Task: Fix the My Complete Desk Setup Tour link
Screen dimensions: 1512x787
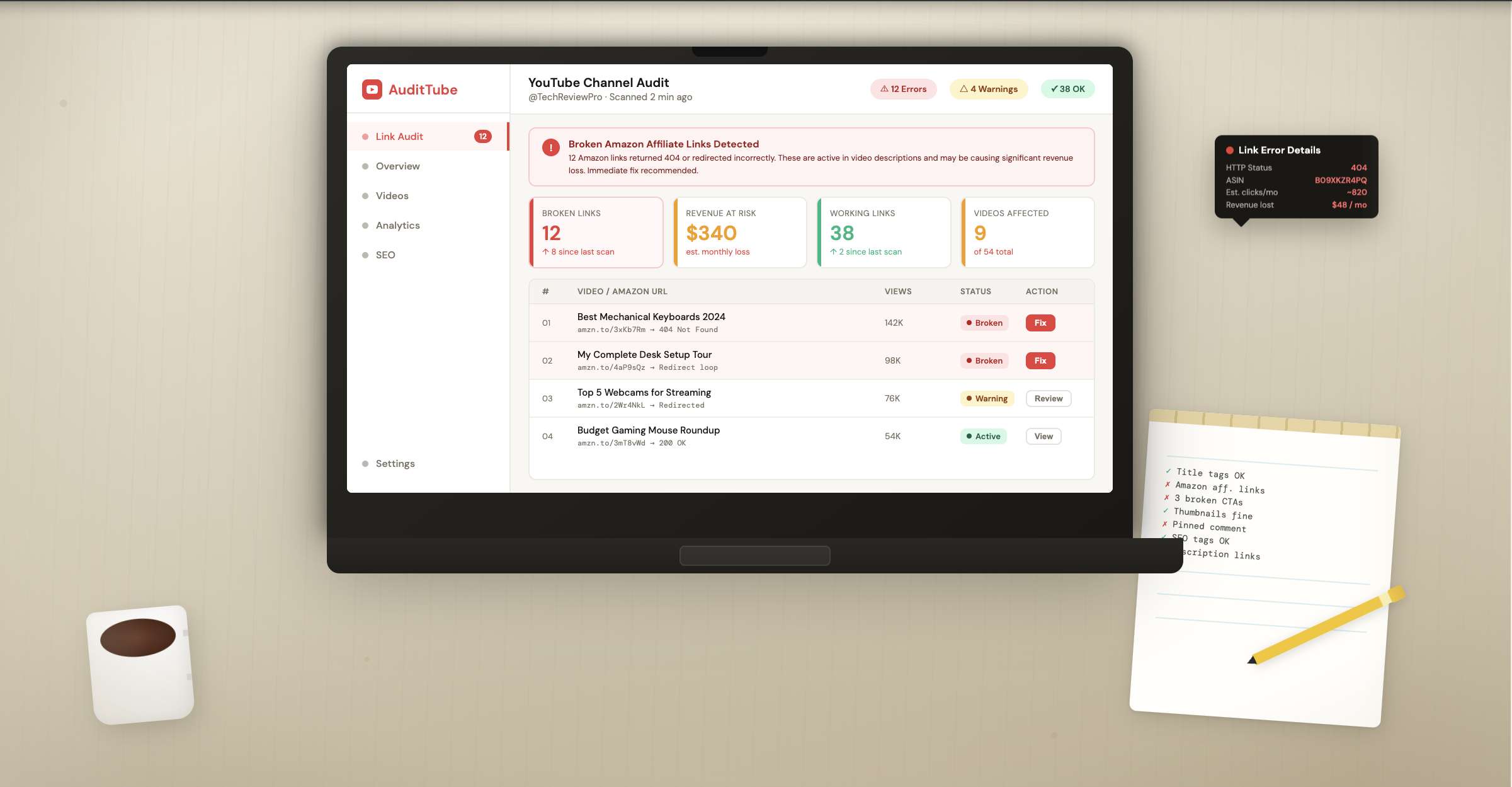Action: (x=1040, y=360)
